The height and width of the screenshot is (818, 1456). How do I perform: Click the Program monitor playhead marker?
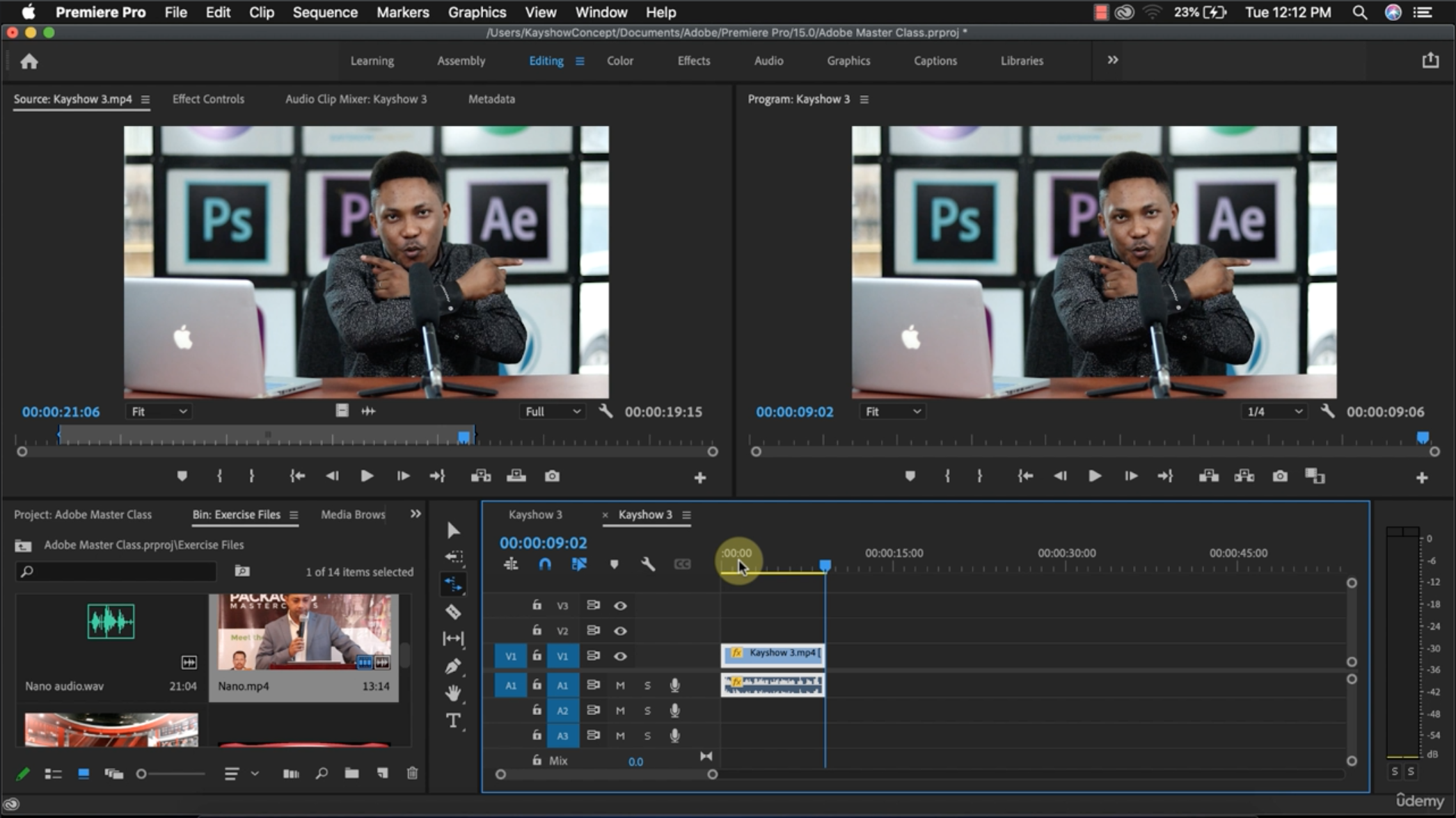click(x=1423, y=438)
